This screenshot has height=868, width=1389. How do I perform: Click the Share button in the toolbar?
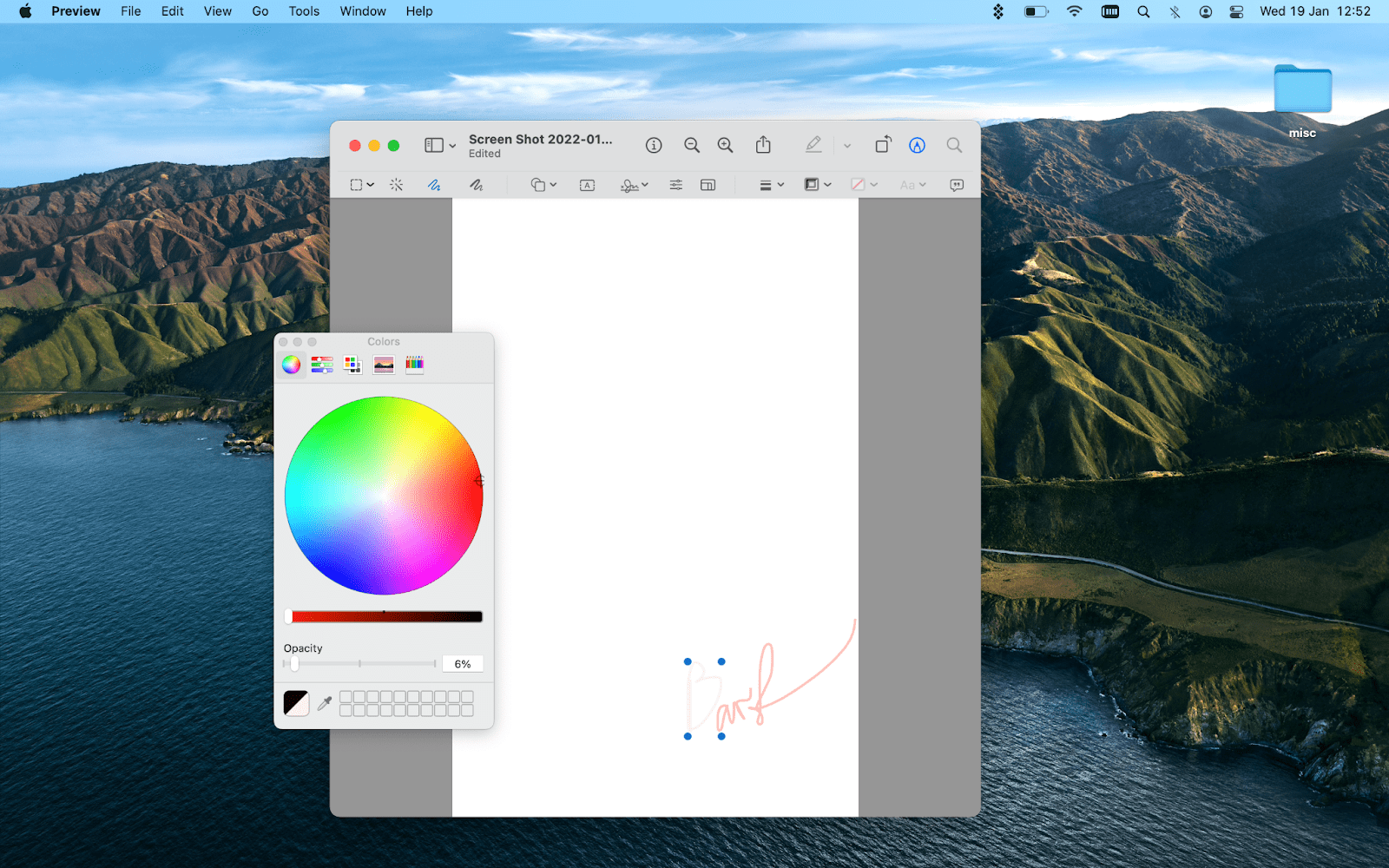(x=763, y=145)
